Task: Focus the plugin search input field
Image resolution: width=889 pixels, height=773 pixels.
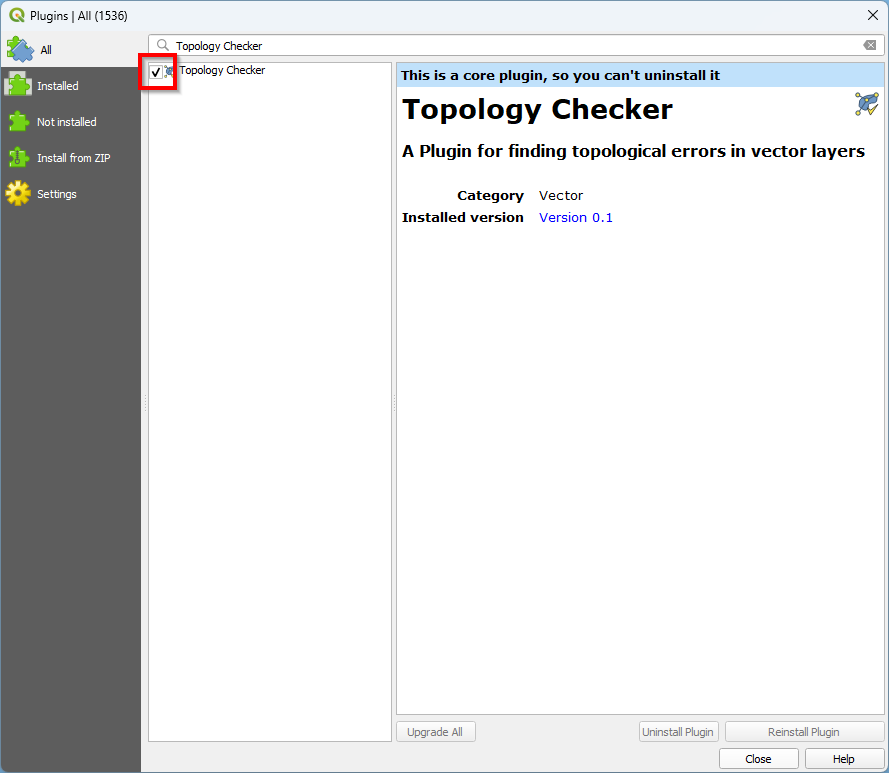Action: [x=510, y=46]
